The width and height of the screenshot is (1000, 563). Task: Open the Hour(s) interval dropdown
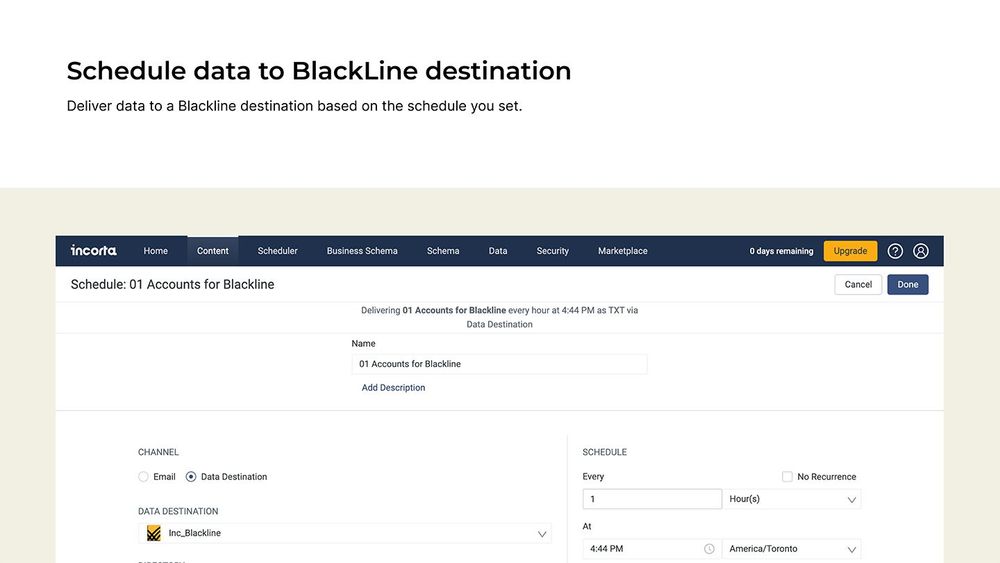[791, 499]
